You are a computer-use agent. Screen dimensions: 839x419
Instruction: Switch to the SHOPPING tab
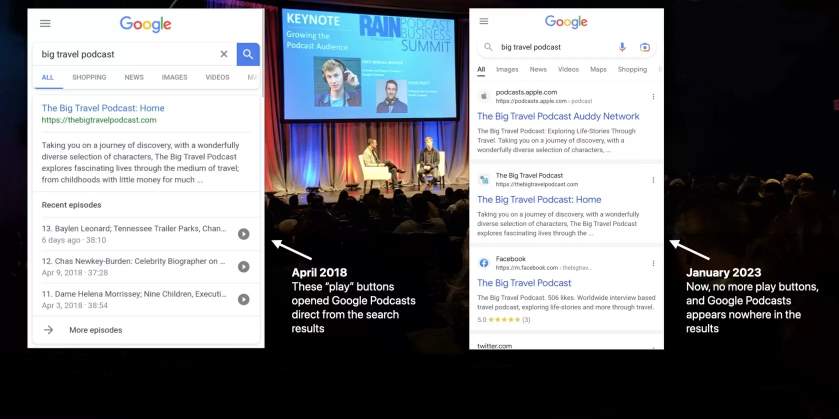[x=89, y=78]
